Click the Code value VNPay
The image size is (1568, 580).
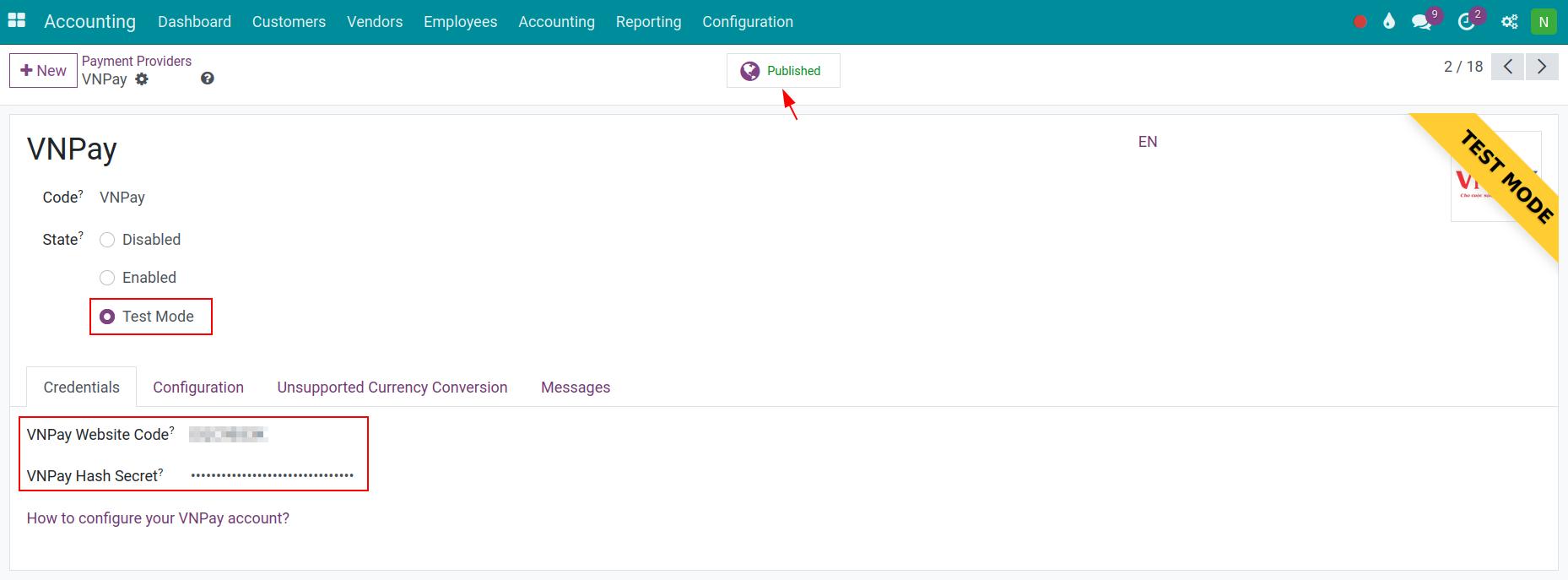[122, 198]
